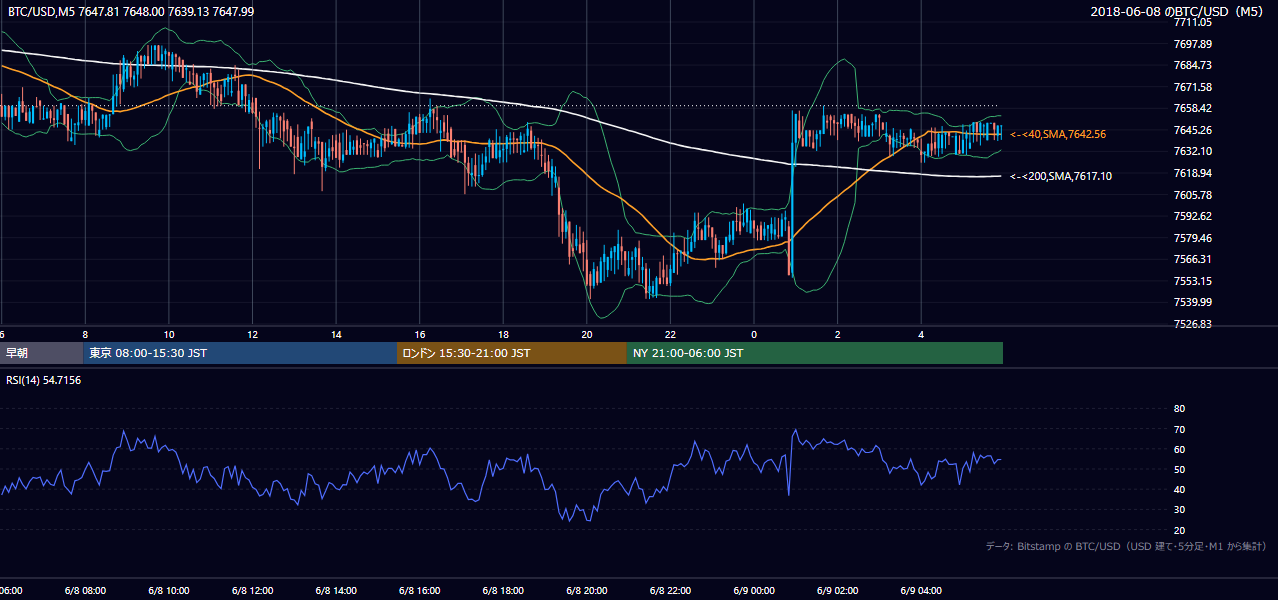Click price axis value 7671.58

(x=1192, y=87)
